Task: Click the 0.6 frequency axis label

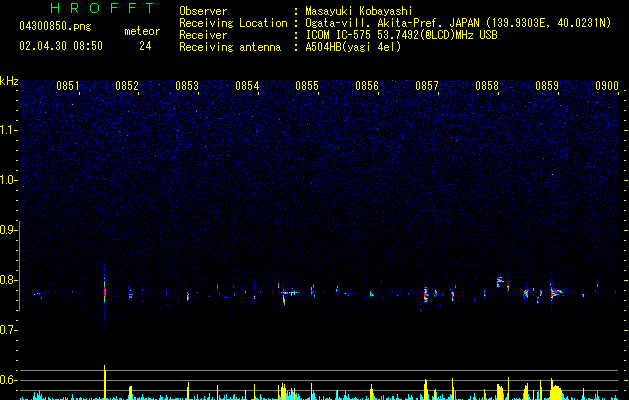Action: coord(9,380)
